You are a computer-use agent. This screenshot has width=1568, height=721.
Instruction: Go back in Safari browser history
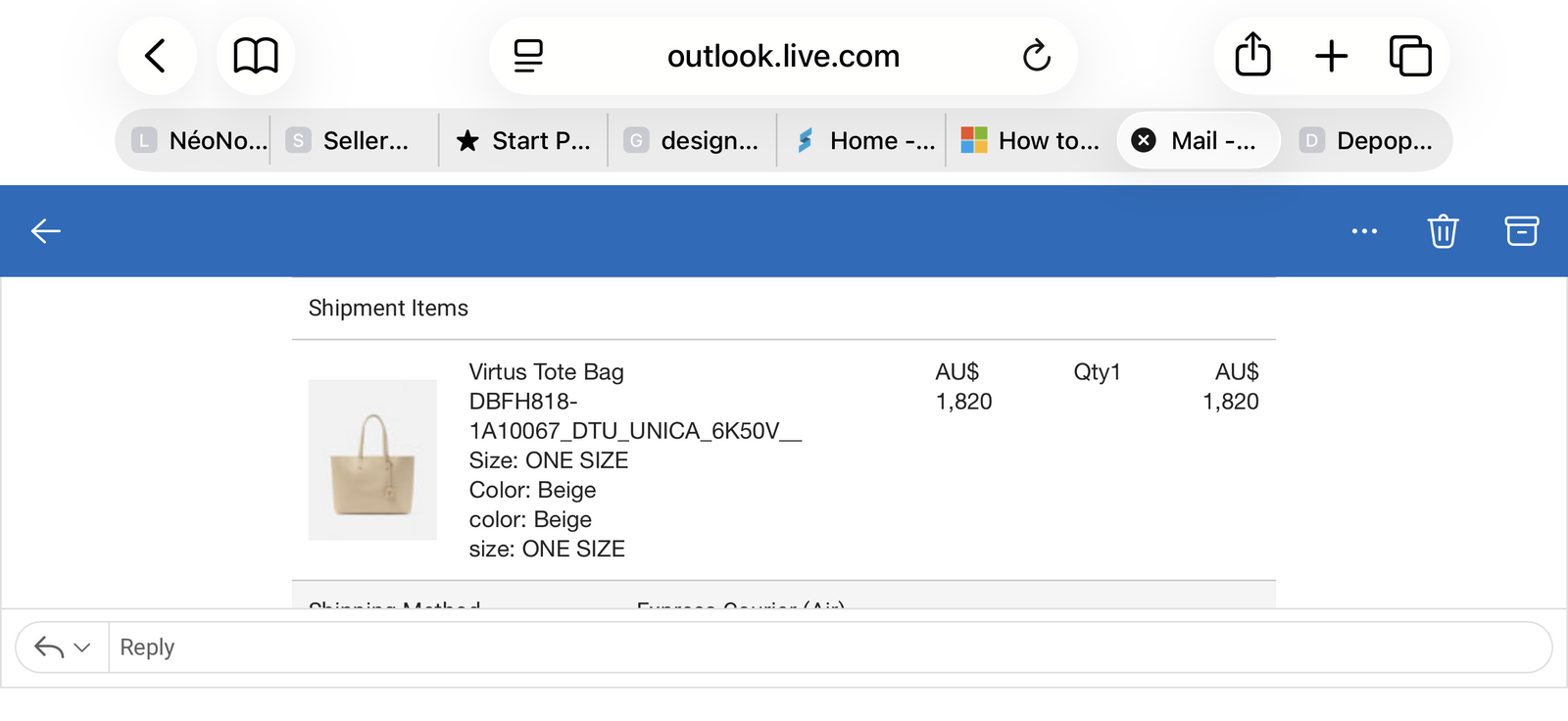156,56
